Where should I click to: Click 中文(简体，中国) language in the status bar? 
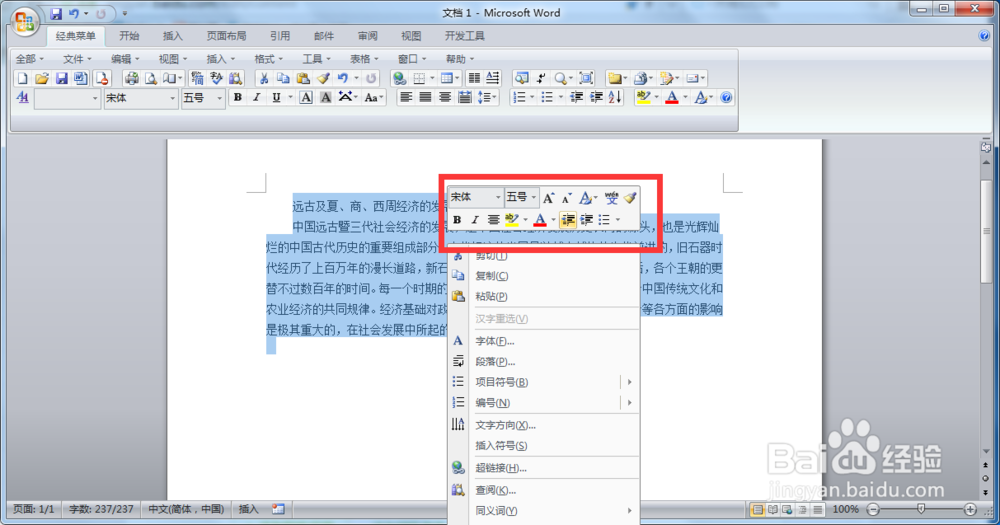tap(186, 509)
